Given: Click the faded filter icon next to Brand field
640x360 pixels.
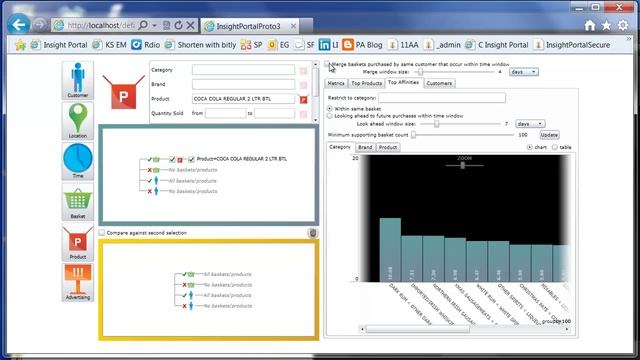Looking at the screenshot, I should tap(303, 85).
